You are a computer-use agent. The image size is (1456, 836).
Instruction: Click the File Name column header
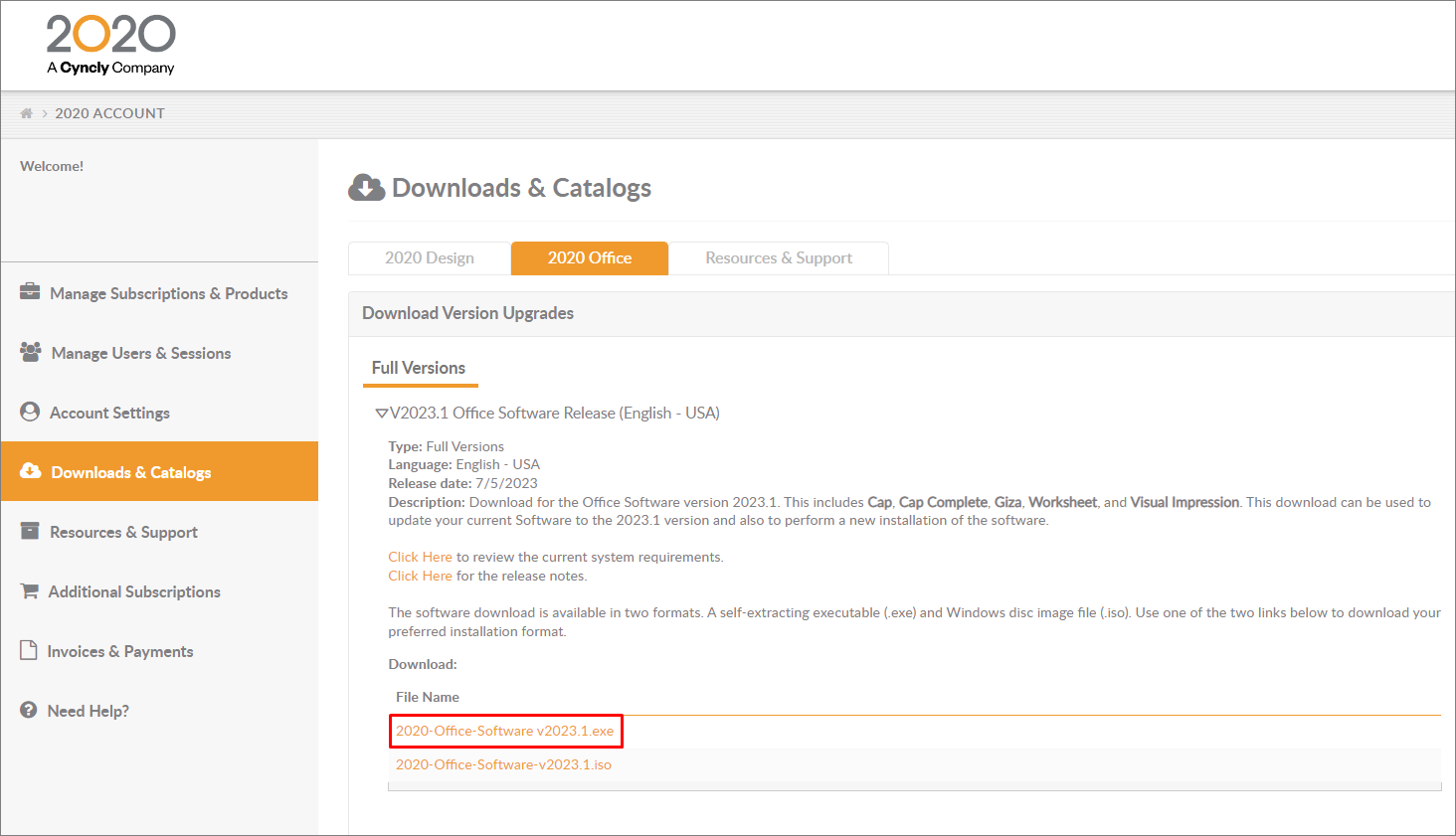428,697
